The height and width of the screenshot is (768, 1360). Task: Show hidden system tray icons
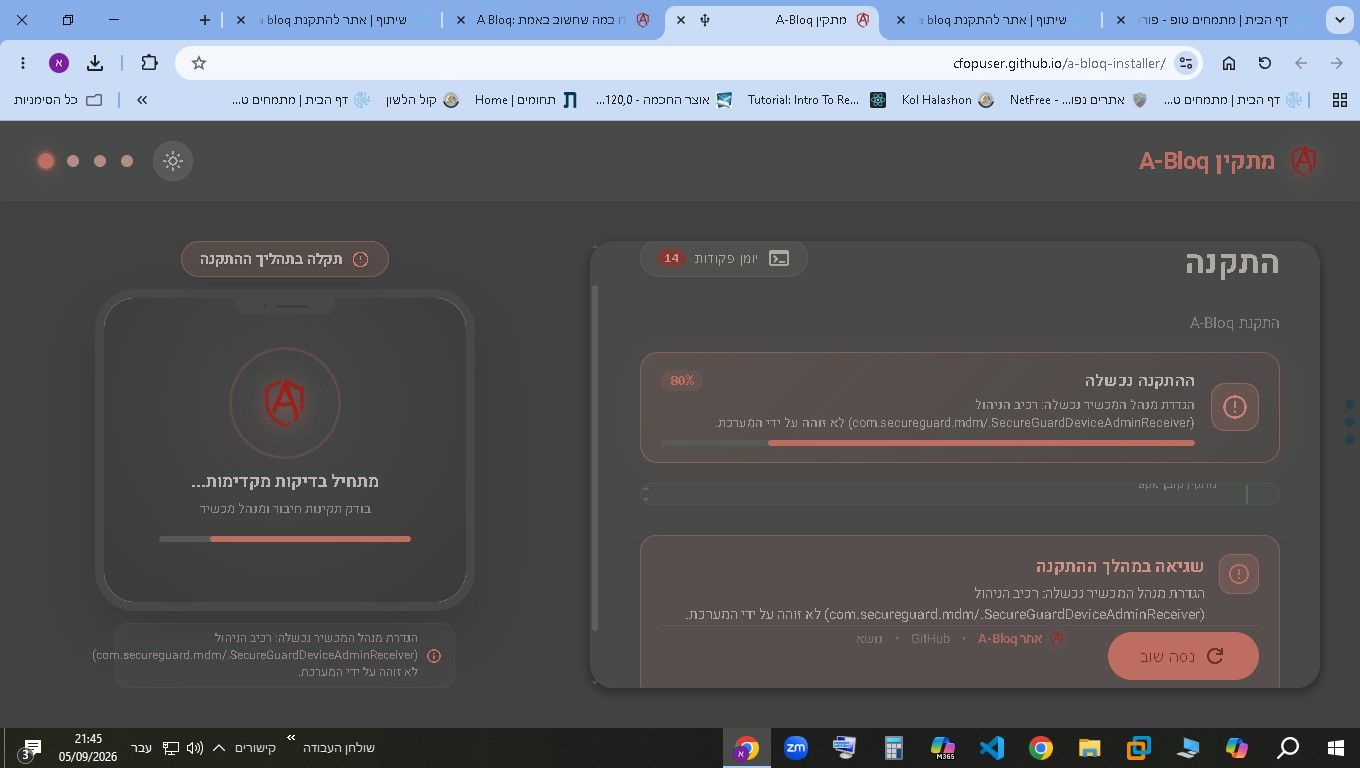(219, 748)
